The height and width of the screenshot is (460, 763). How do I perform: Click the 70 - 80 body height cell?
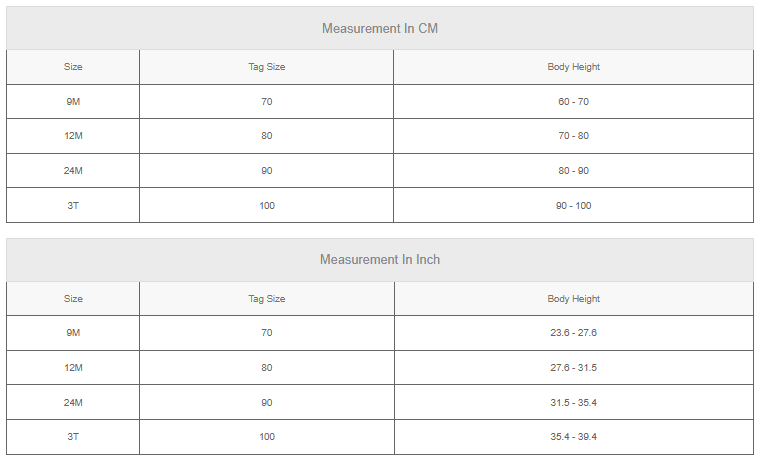pos(573,136)
